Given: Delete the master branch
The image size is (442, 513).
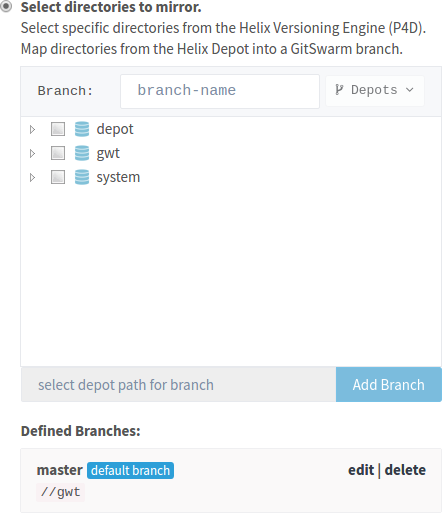Looking at the screenshot, I should click(405, 470).
